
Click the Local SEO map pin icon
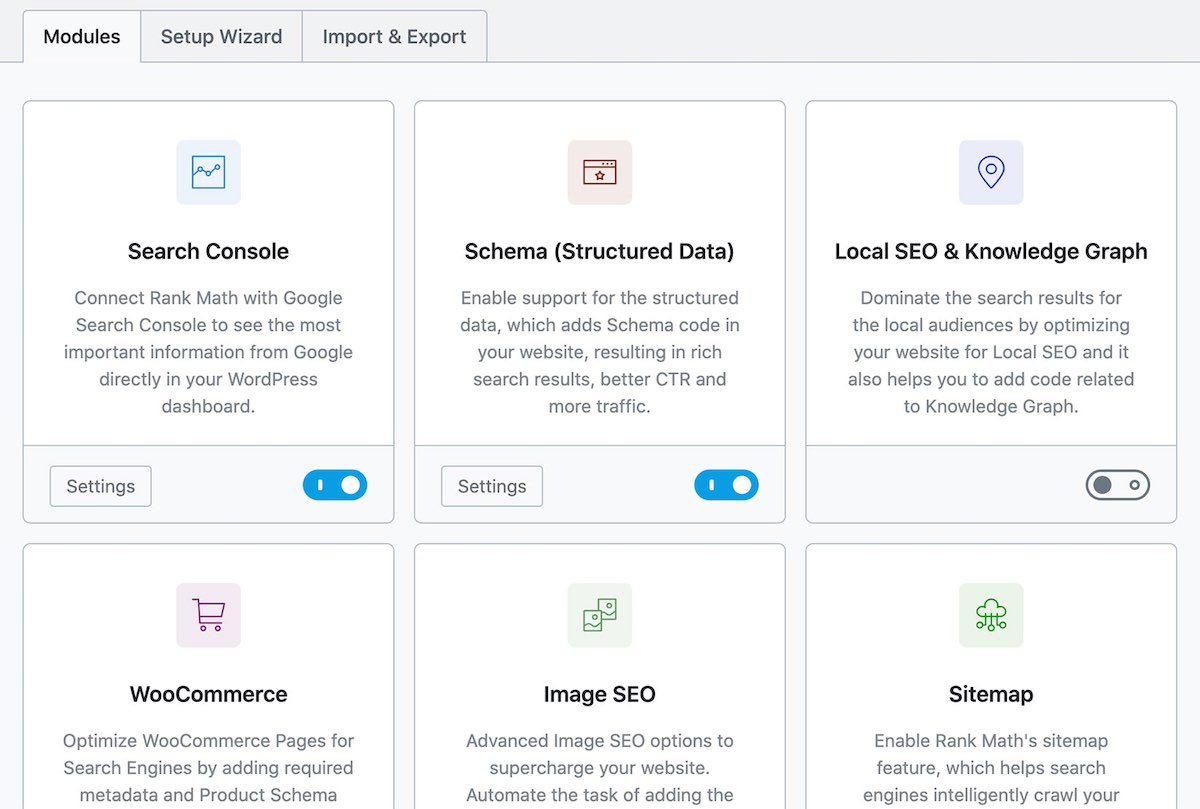click(x=990, y=172)
